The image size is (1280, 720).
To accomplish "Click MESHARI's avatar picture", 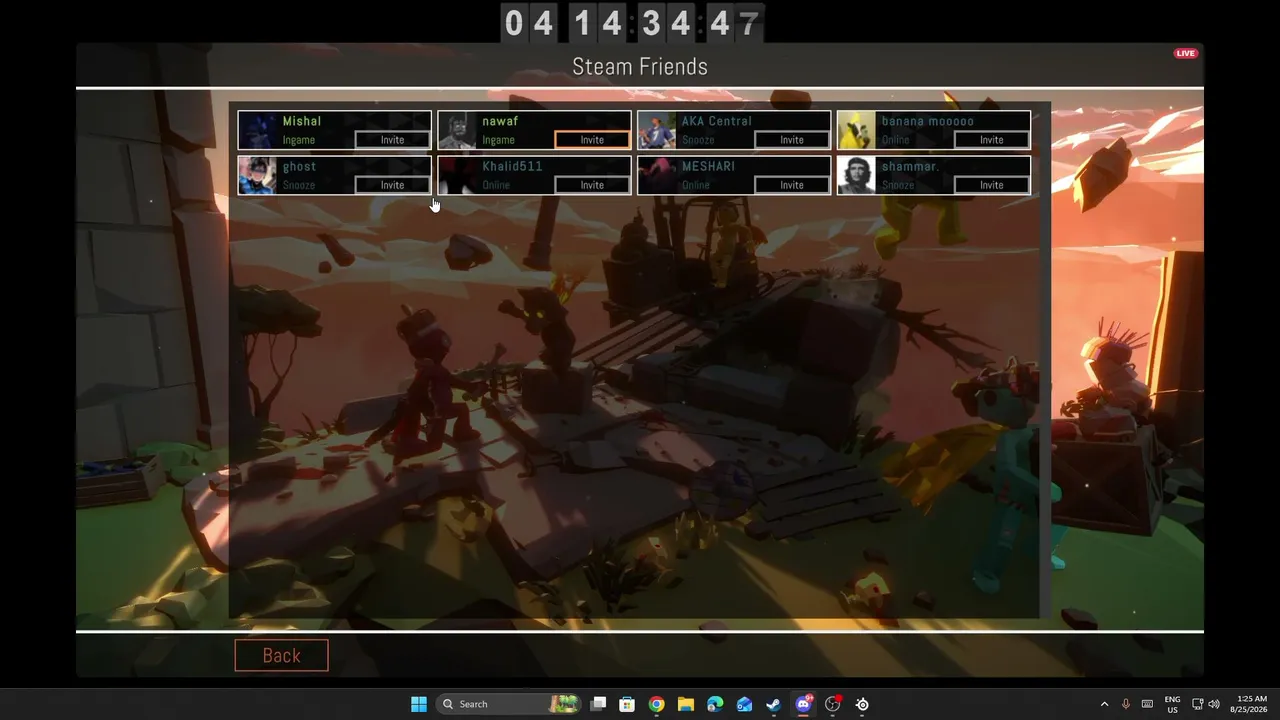I will (x=658, y=175).
